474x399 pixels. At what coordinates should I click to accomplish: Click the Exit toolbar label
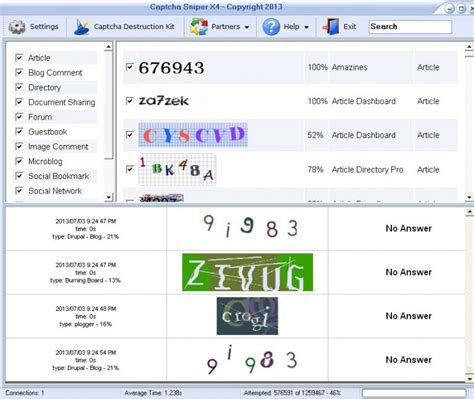coord(350,27)
